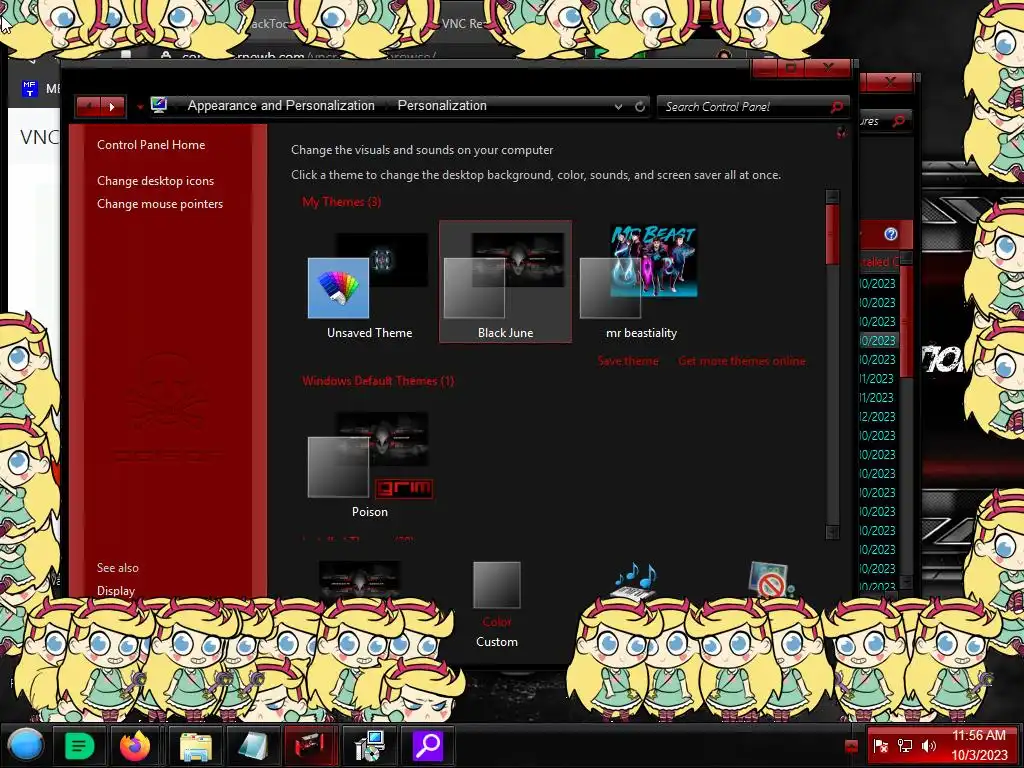Open the Desktop Background thumbnail at bottom
This screenshot has width=1024, height=768.
359,579
